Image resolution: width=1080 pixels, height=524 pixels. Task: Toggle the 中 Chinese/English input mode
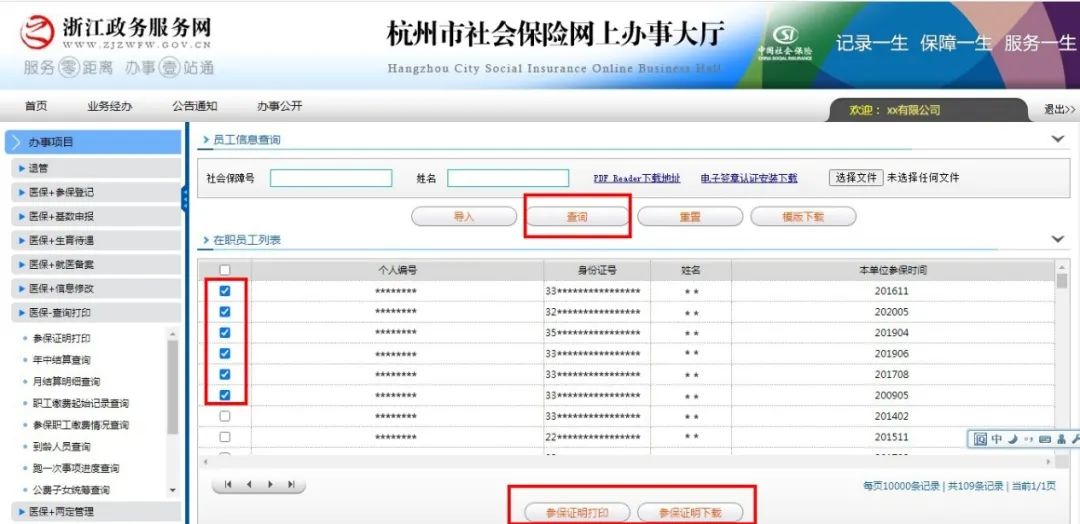click(x=996, y=439)
